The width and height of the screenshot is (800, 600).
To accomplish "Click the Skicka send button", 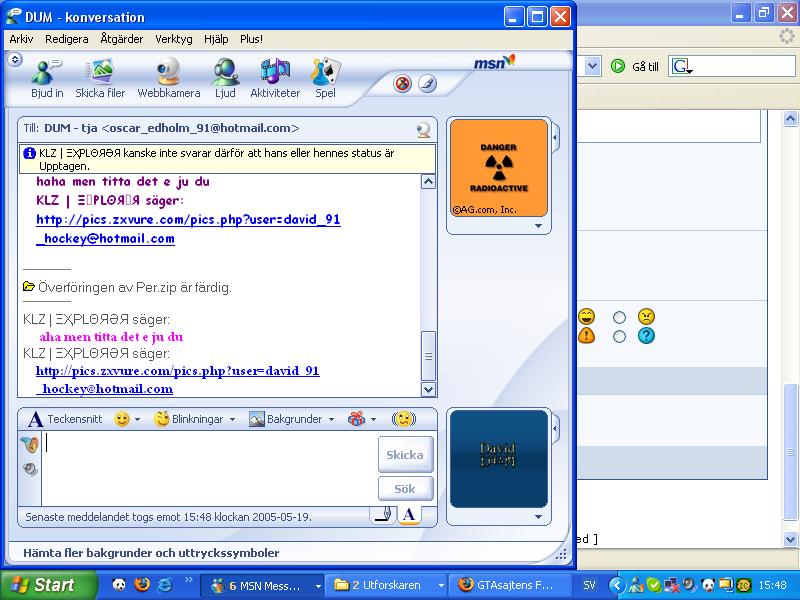I will click(x=406, y=454).
